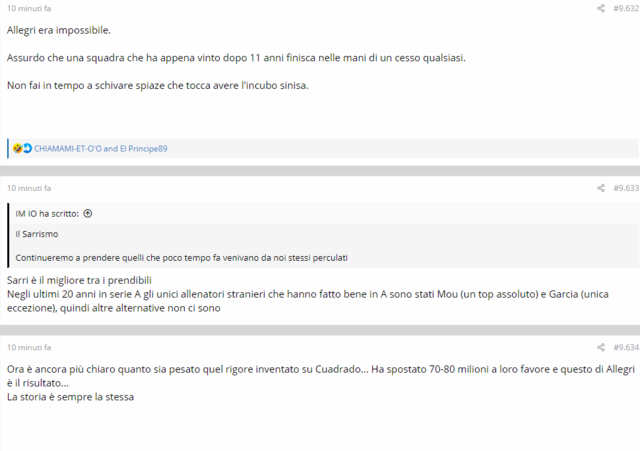Click the quoted line starting "Continueremo a prendere"
This screenshot has height=451, width=640.
coord(182,258)
